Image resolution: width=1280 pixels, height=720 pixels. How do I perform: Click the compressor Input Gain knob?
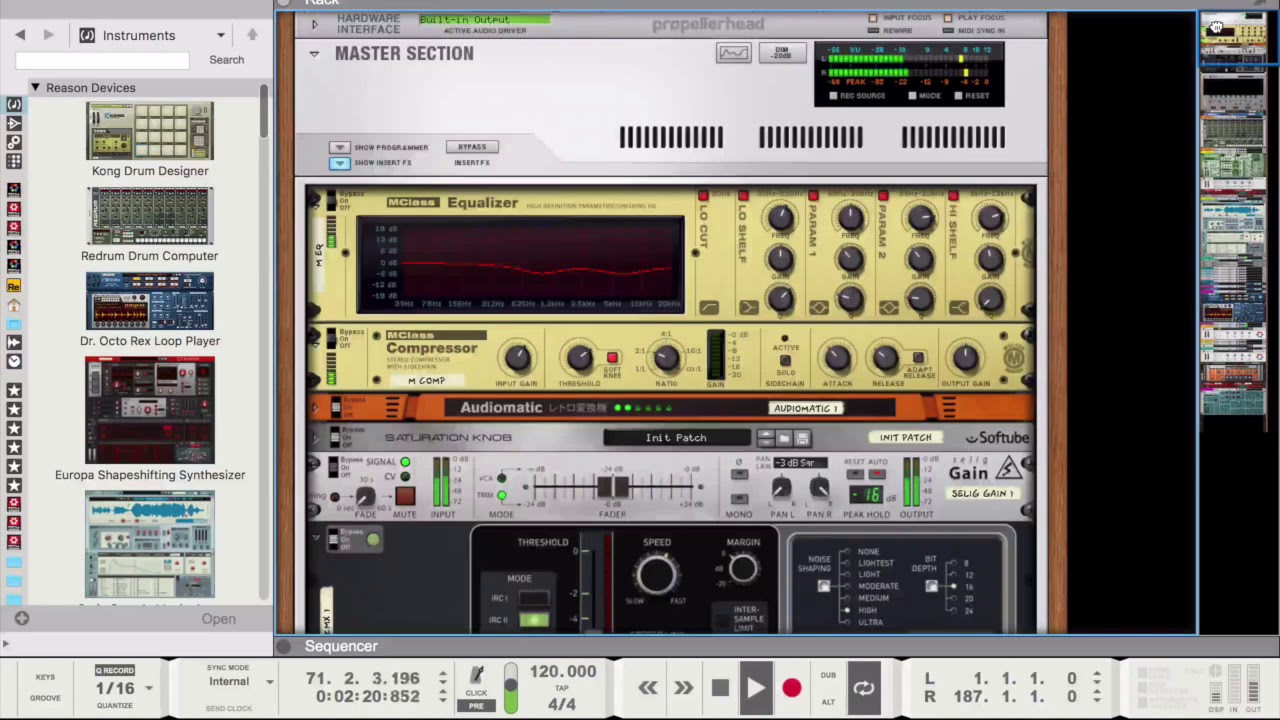point(516,358)
